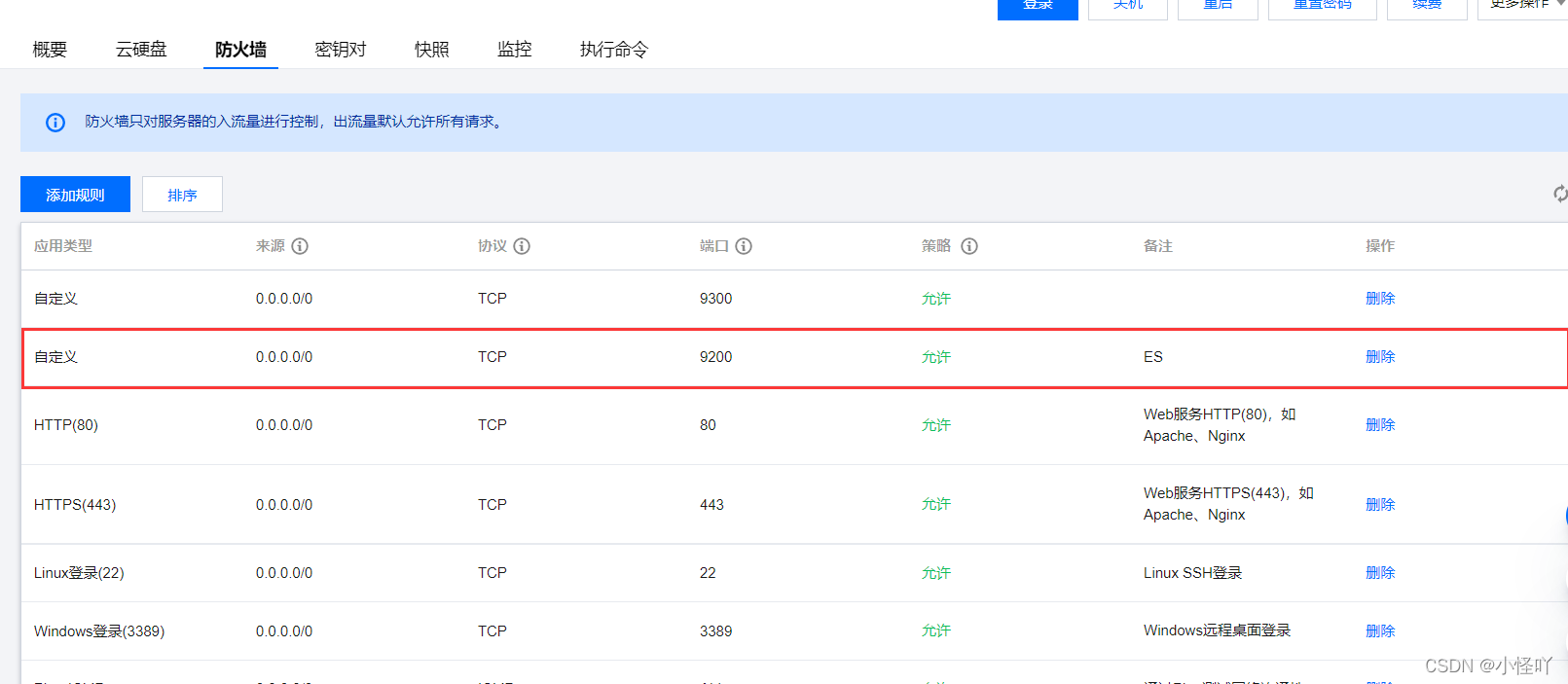Click 允许 policy in the HTTP(80) row
Viewport: 1568px width, 684px height.
coord(936,425)
